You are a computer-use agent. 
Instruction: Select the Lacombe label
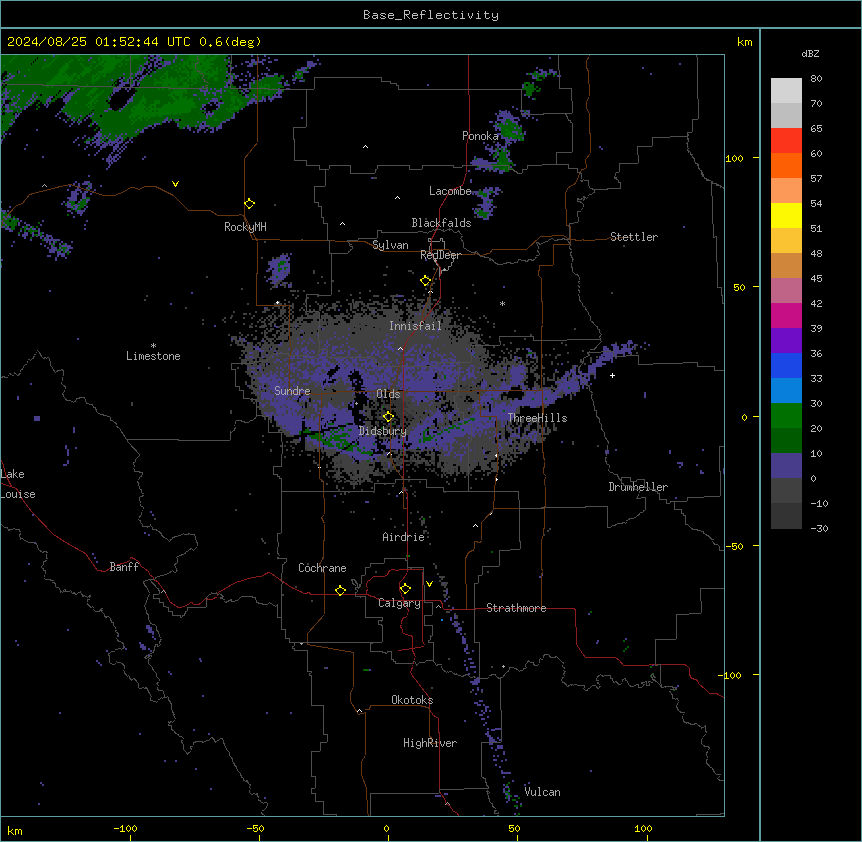point(450,191)
